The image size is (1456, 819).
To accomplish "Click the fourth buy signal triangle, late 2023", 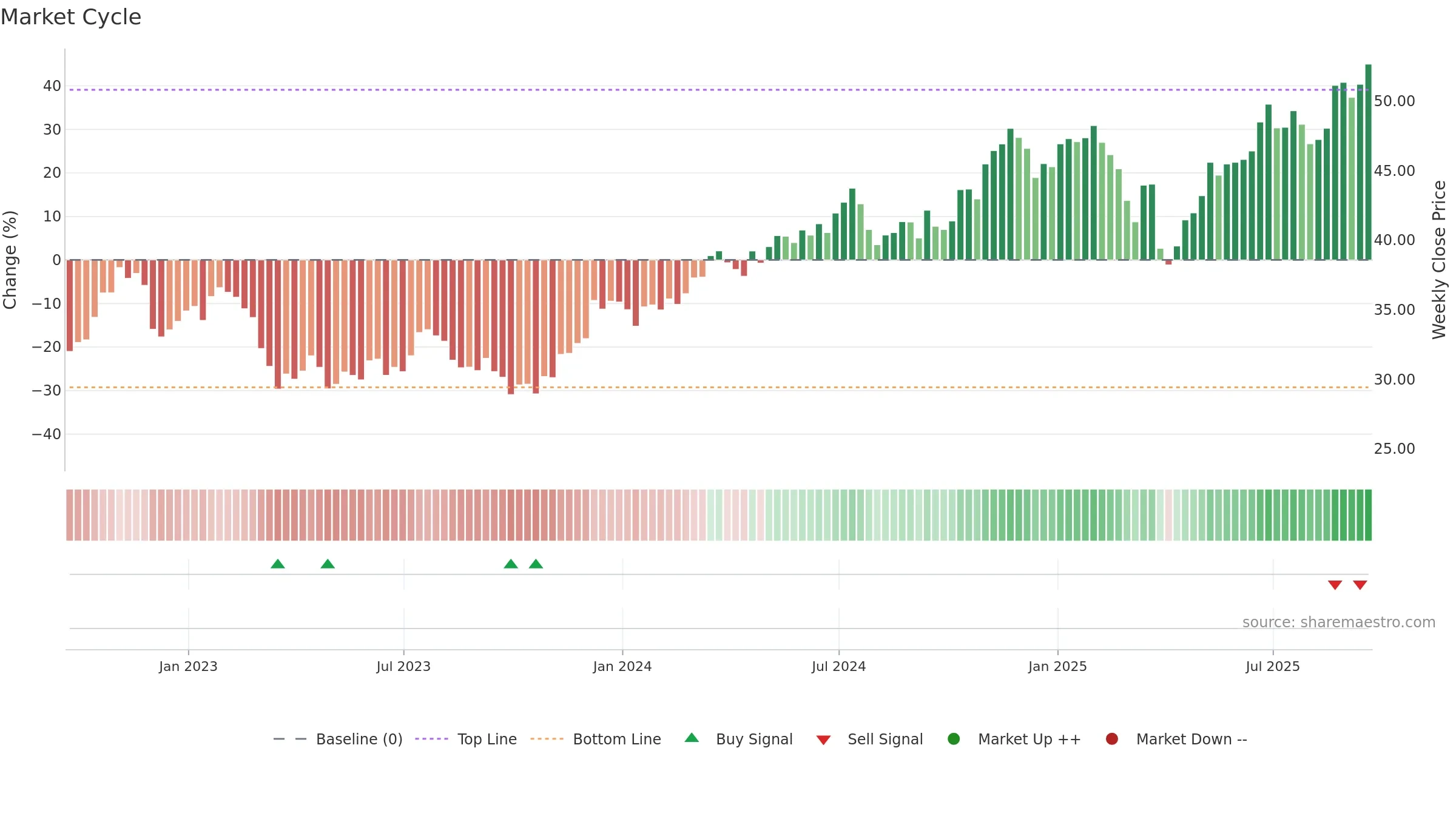I will 536,564.
